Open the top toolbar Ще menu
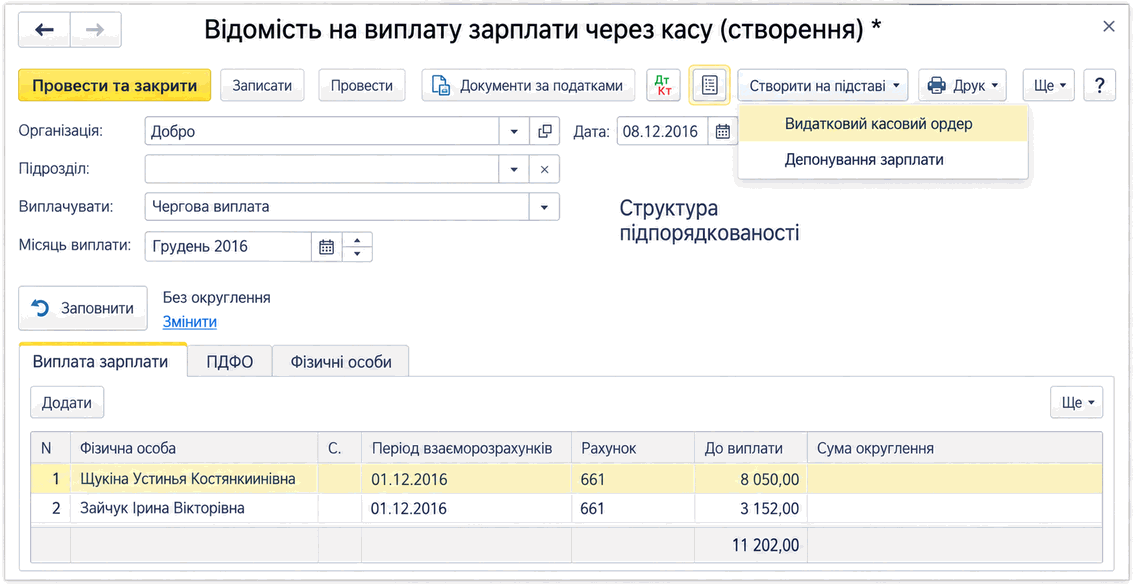 1049,85
